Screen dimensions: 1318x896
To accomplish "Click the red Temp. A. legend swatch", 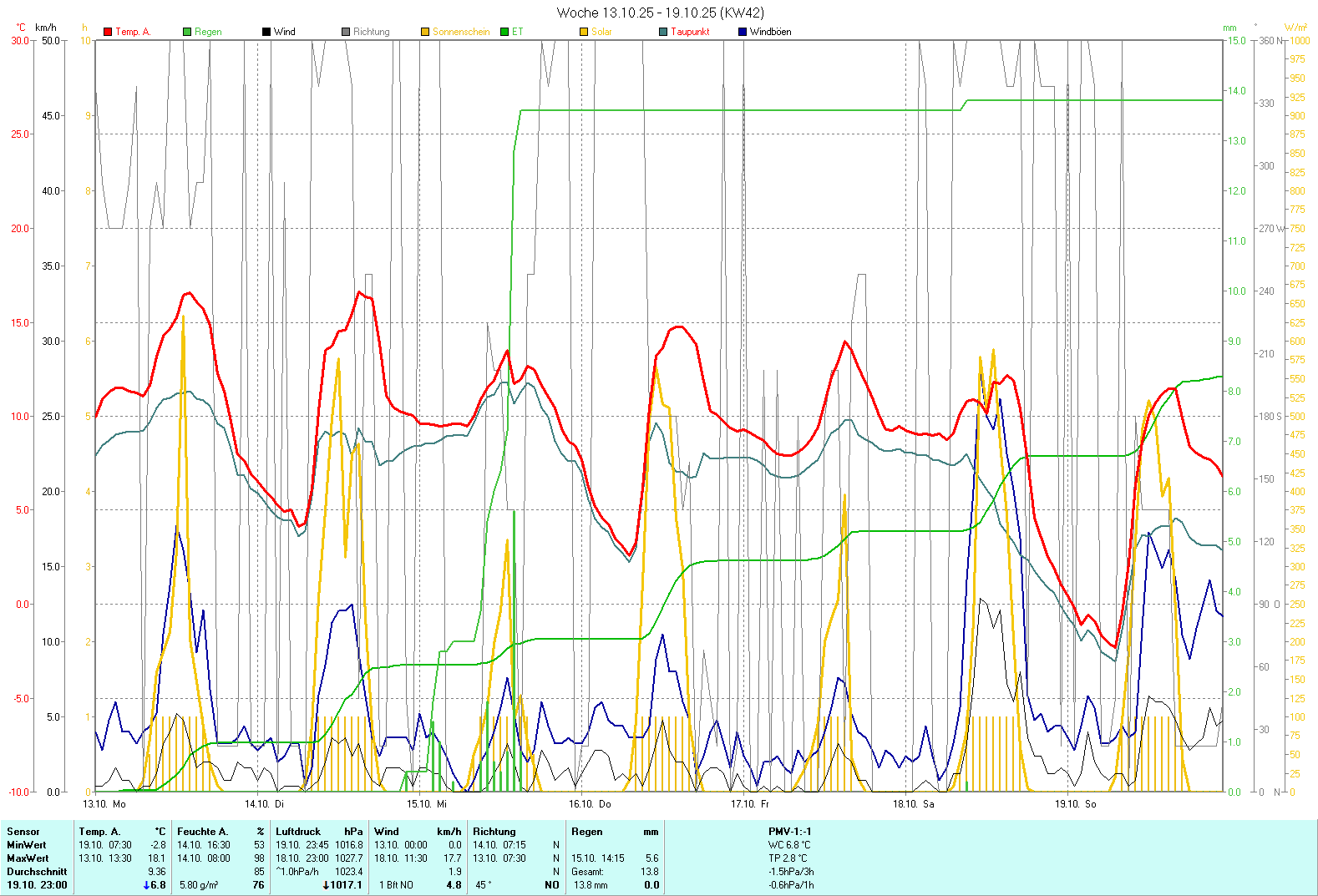I will (108, 32).
